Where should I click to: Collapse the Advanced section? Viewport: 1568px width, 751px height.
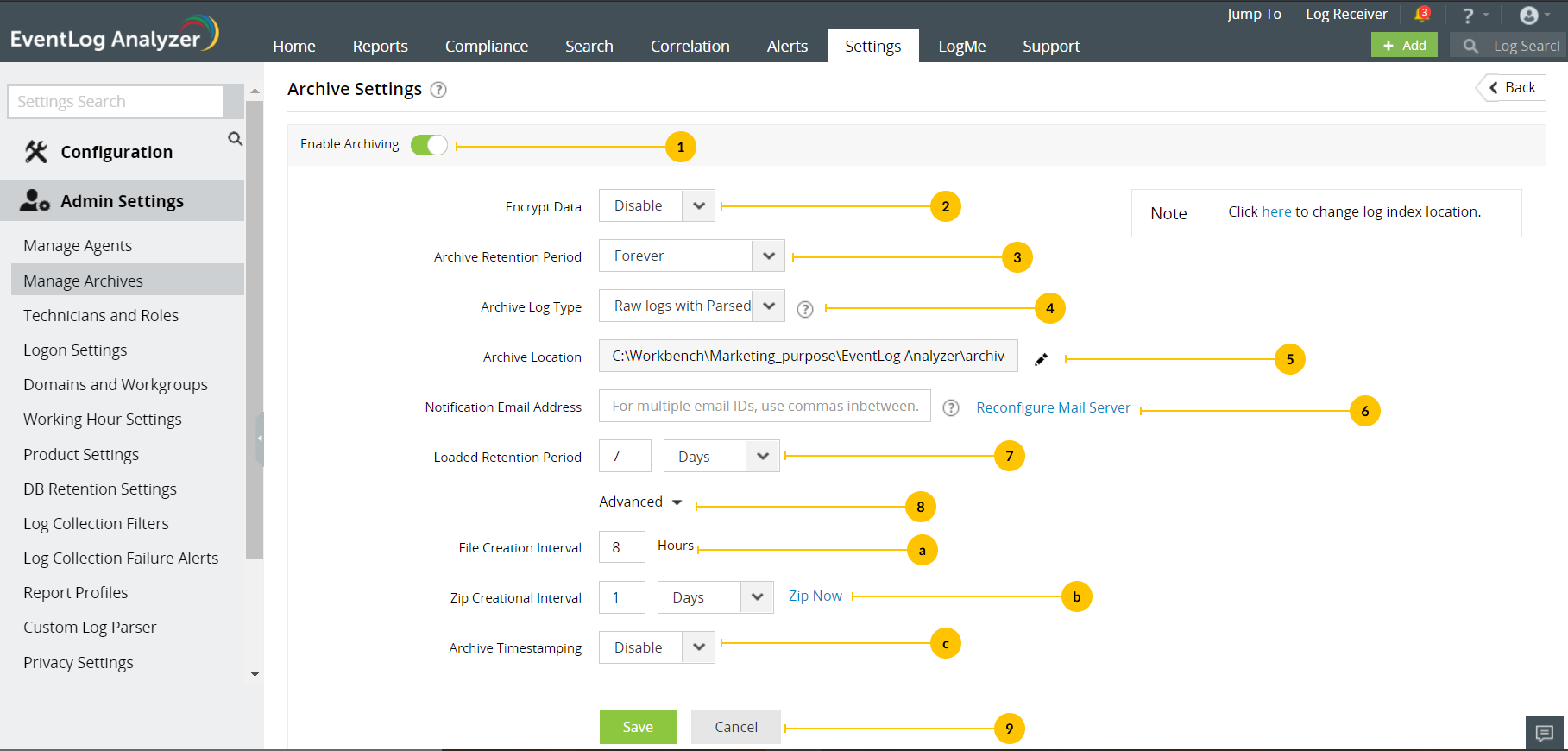(640, 502)
